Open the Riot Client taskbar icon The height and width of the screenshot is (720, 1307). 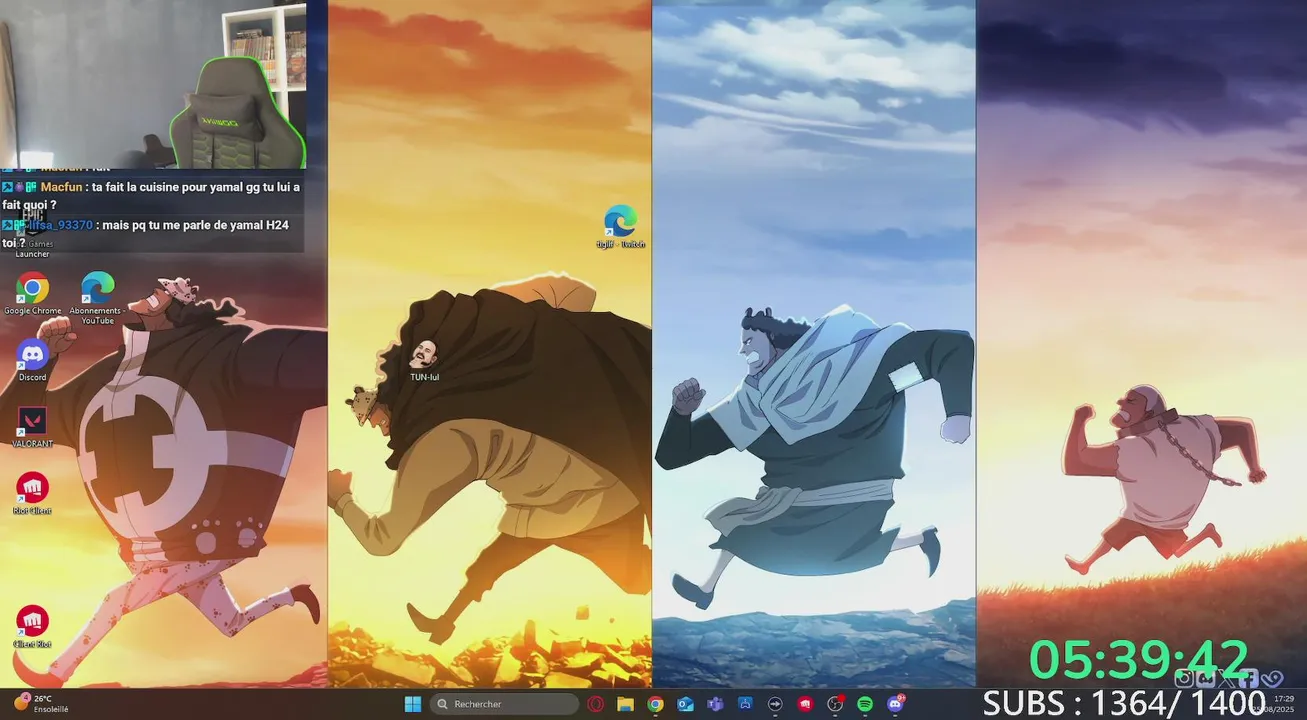805,704
